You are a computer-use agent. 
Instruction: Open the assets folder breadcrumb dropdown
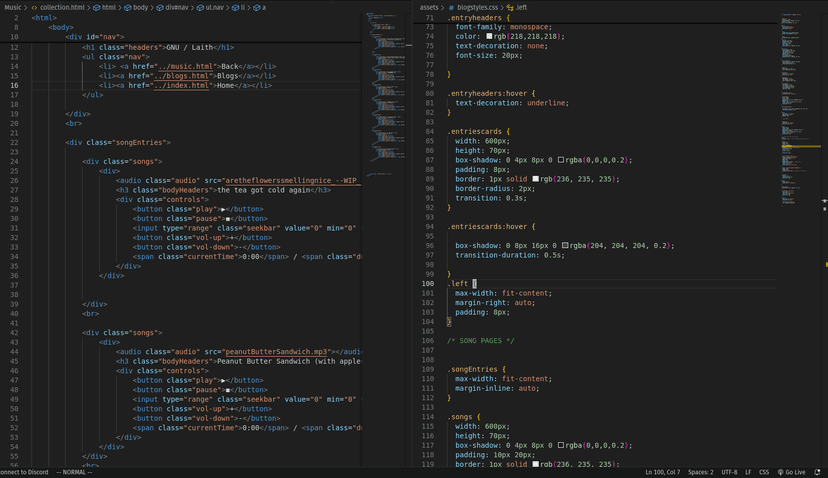click(428, 7)
